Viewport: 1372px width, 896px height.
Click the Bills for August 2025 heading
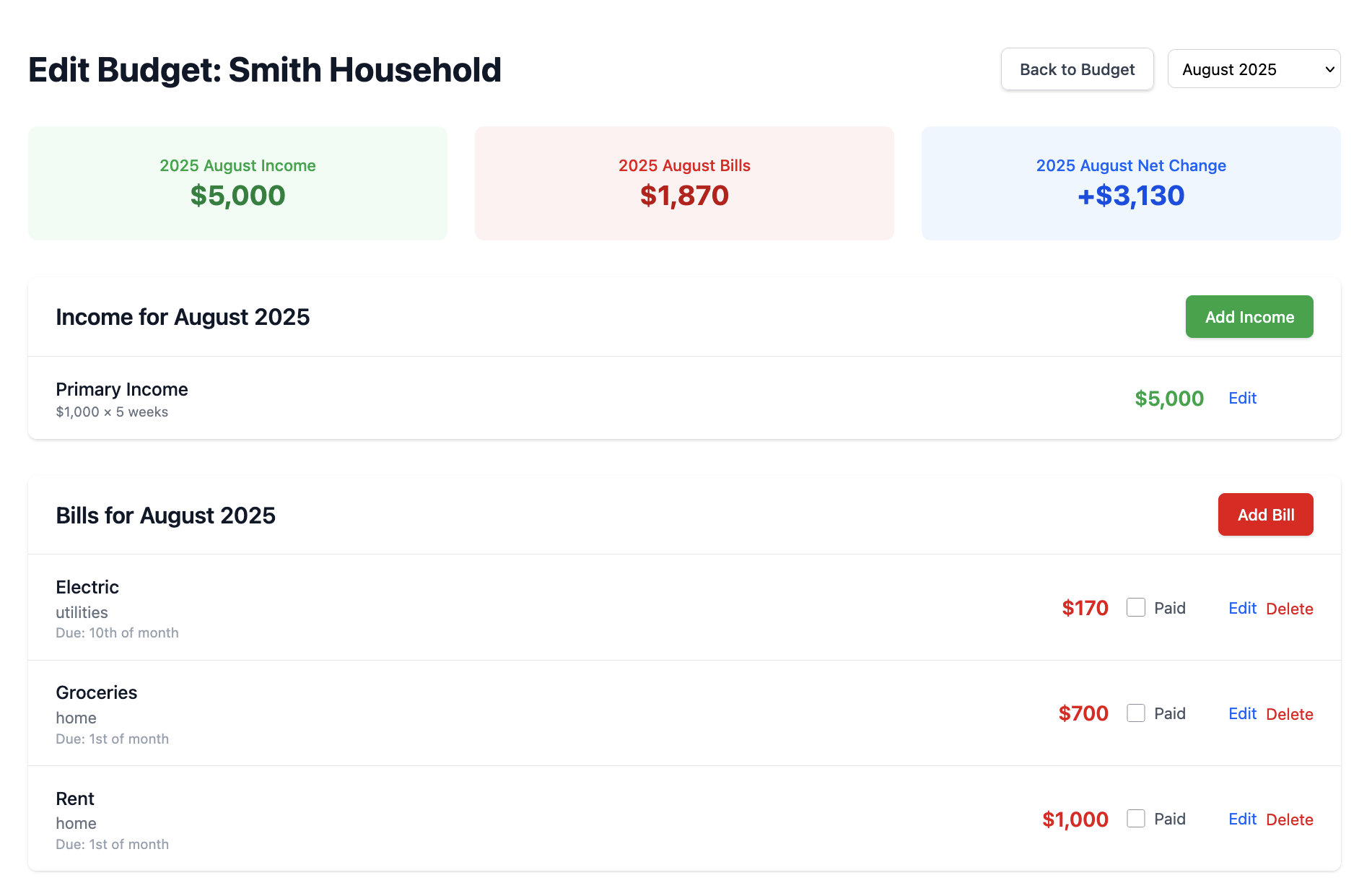[x=165, y=515]
